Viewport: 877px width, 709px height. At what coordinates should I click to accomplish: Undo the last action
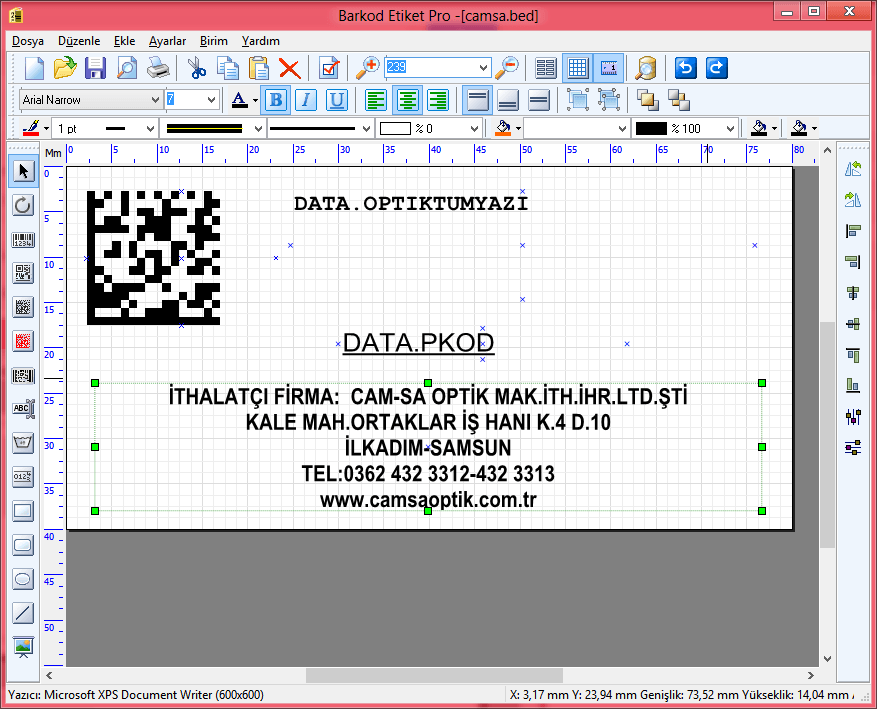(686, 68)
